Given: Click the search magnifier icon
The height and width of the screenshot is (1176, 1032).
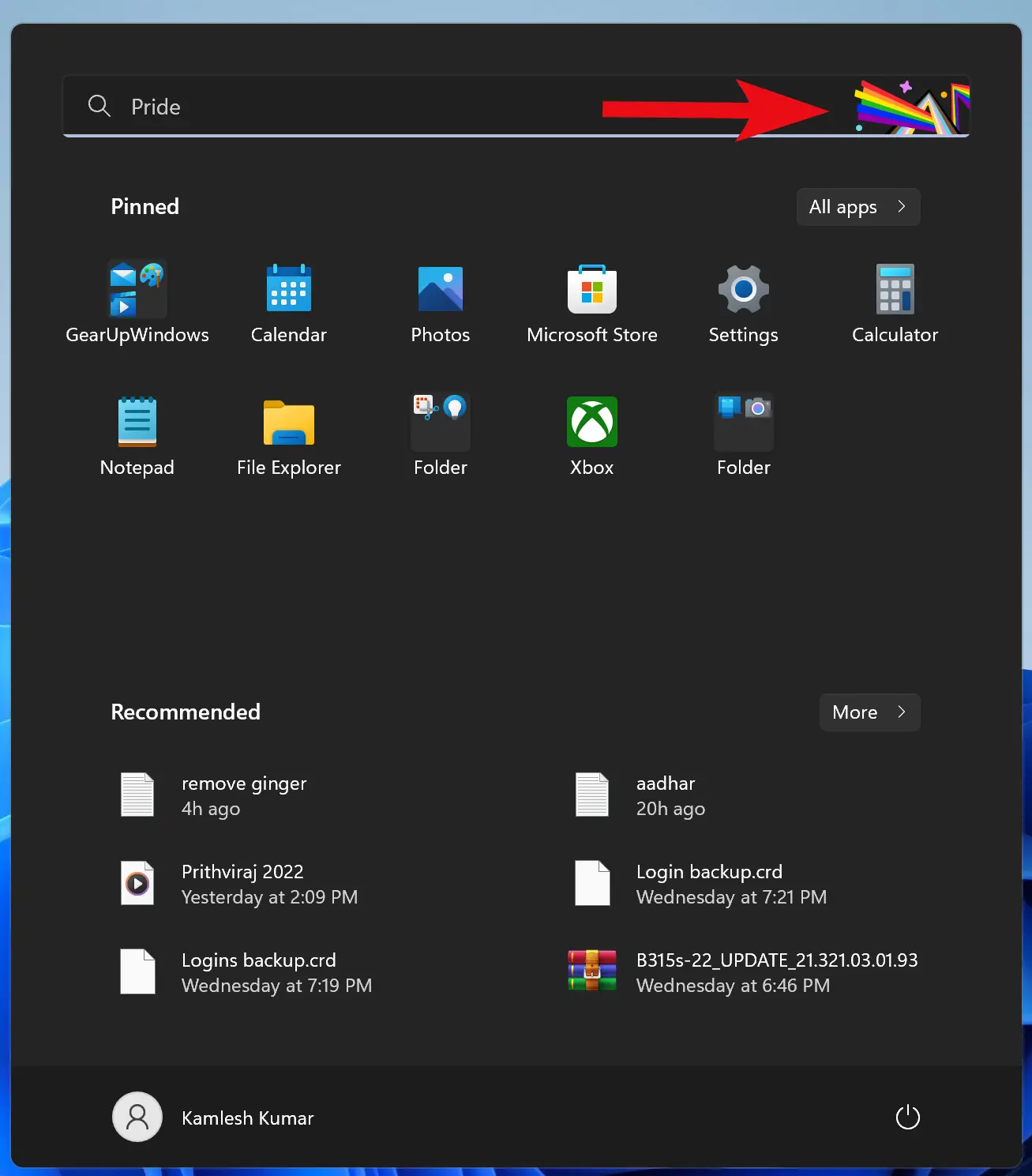Looking at the screenshot, I should tap(99, 106).
